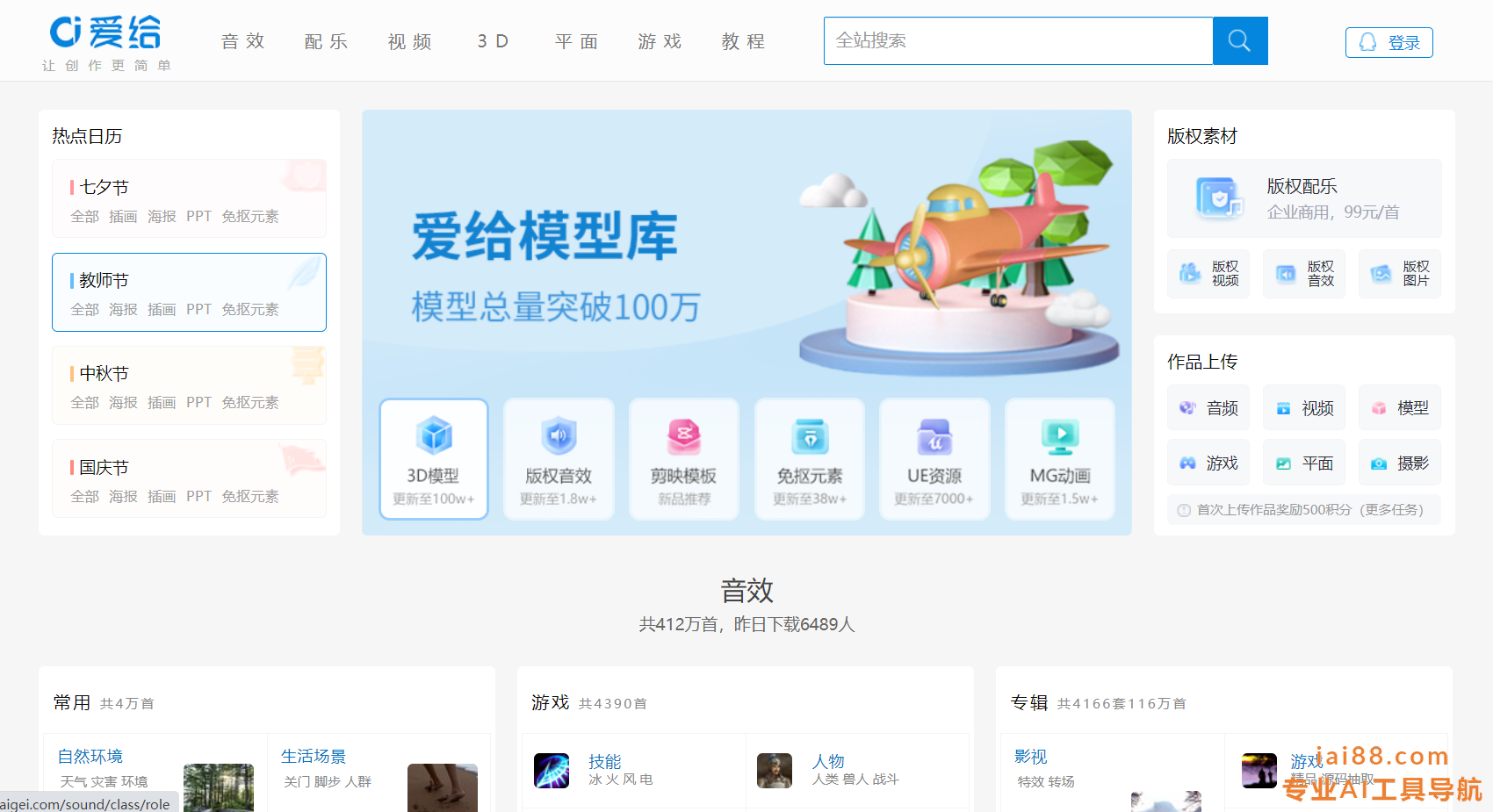Open the 七夕节 calendar heading
This screenshot has height=812, width=1493.
pos(104,187)
